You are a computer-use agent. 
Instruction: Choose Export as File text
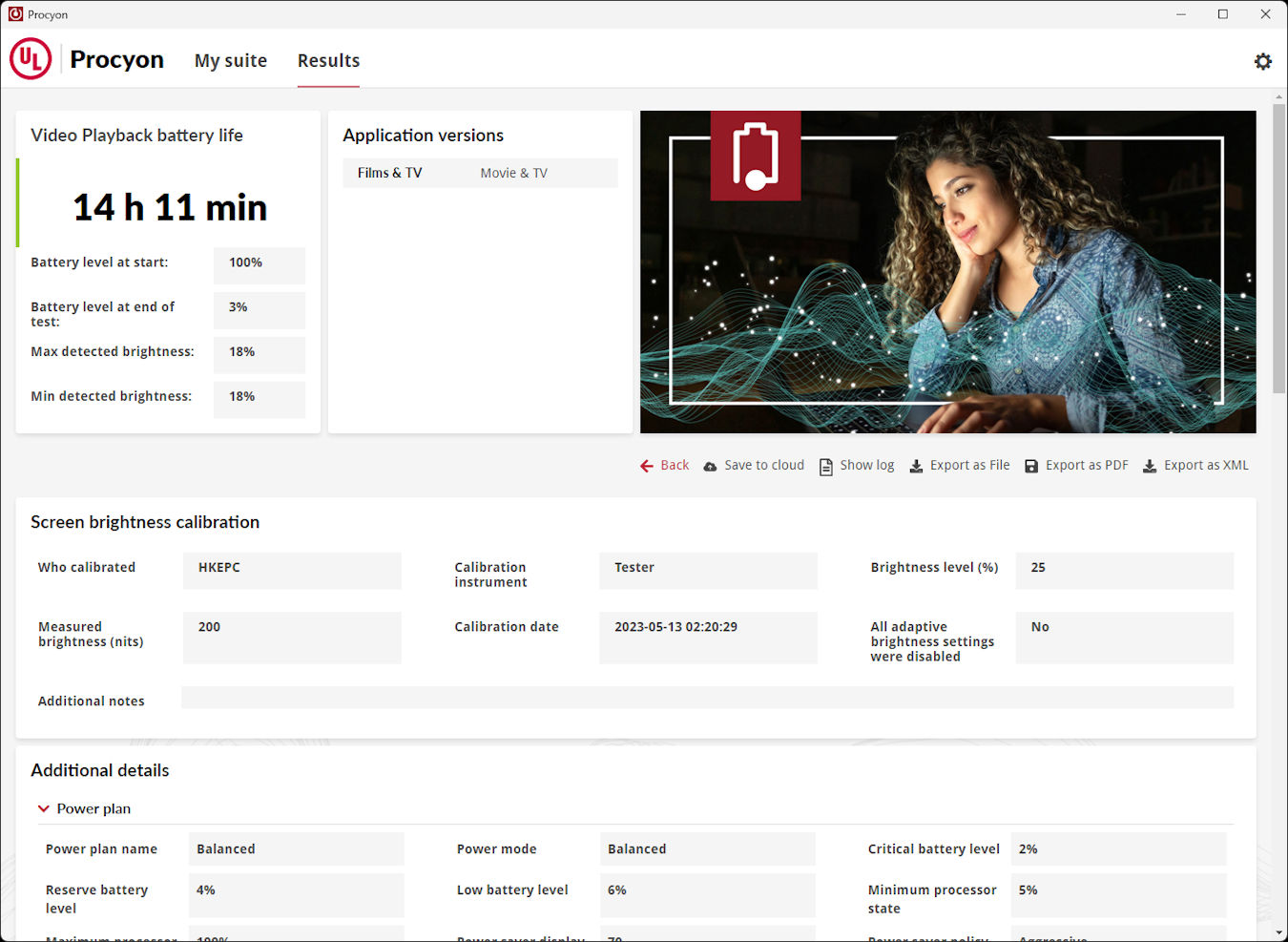pos(969,465)
